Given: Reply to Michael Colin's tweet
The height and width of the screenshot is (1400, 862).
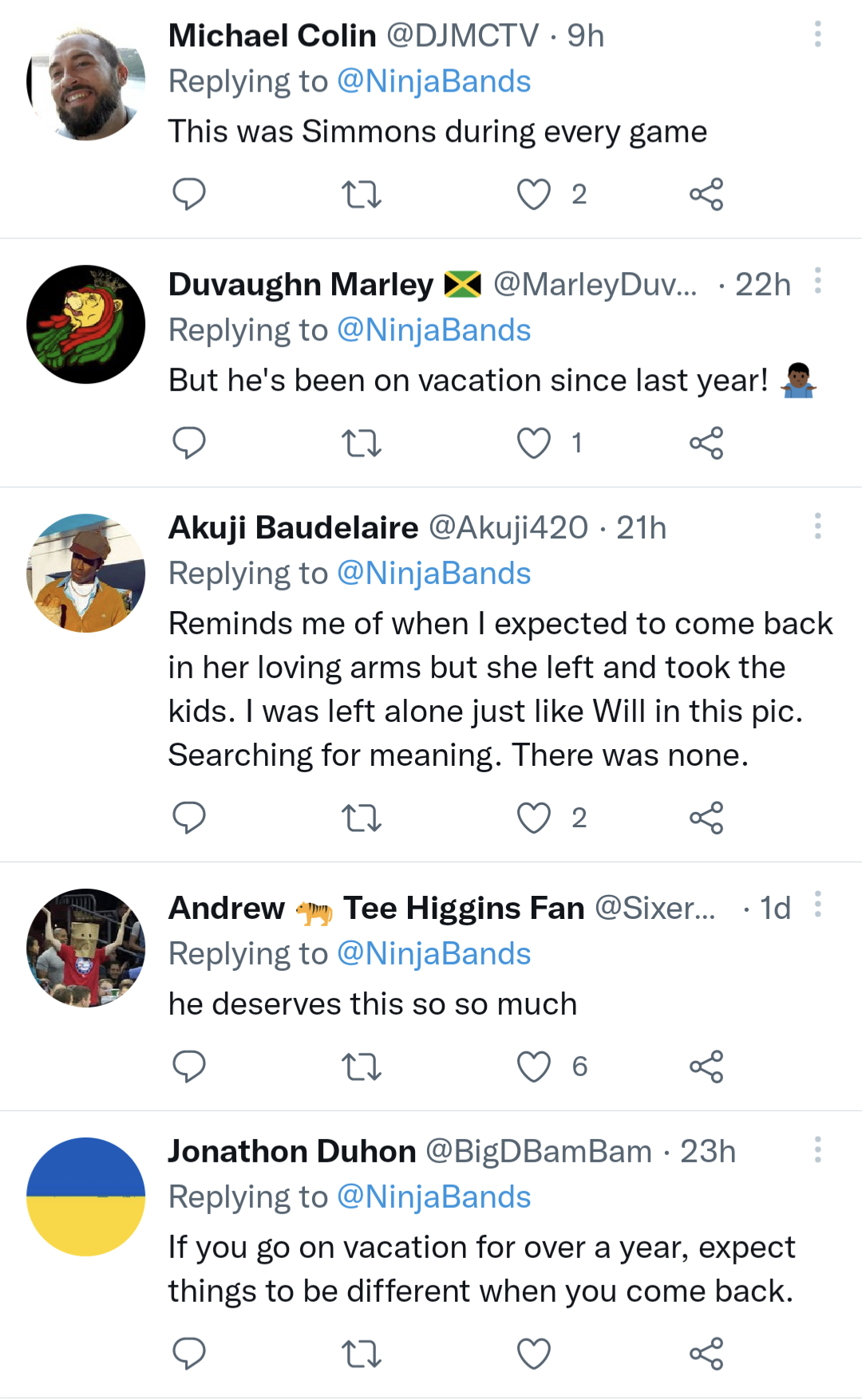Looking at the screenshot, I should click(x=189, y=194).
